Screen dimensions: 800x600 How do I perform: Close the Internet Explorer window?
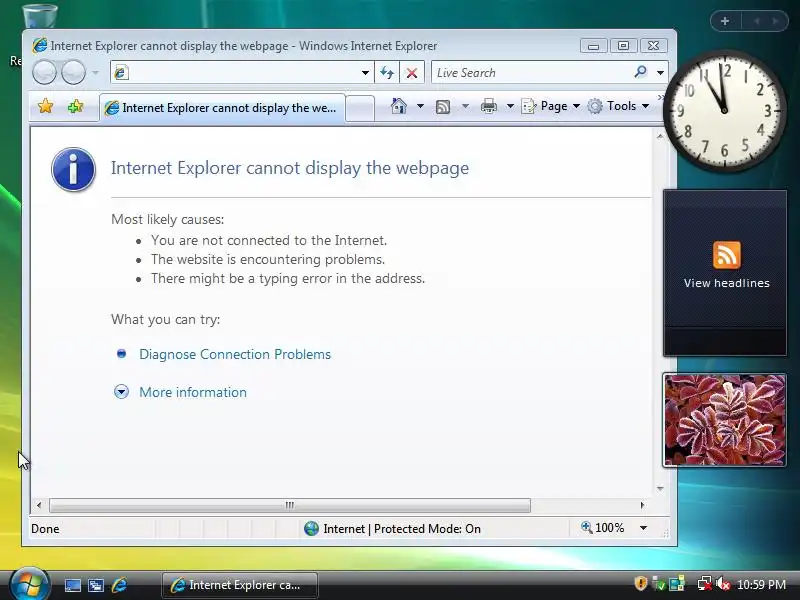(x=653, y=46)
